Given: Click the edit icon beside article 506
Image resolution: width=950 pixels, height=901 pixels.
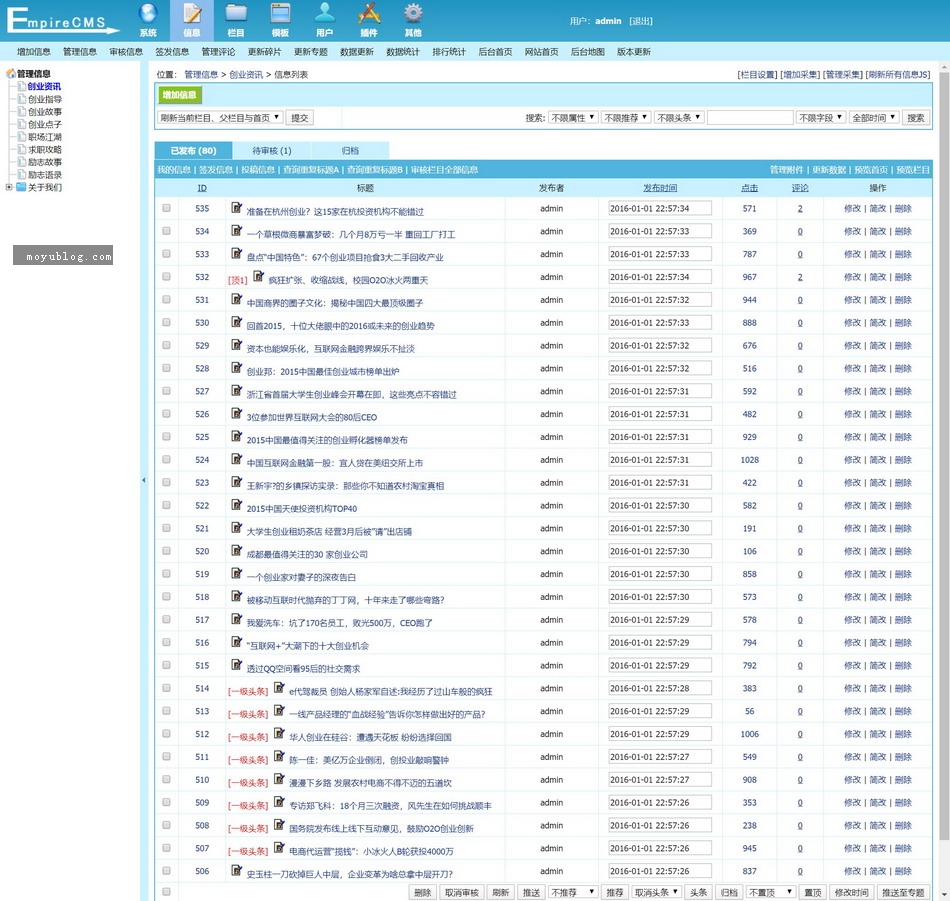Looking at the screenshot, I should (x=237, y=871).
